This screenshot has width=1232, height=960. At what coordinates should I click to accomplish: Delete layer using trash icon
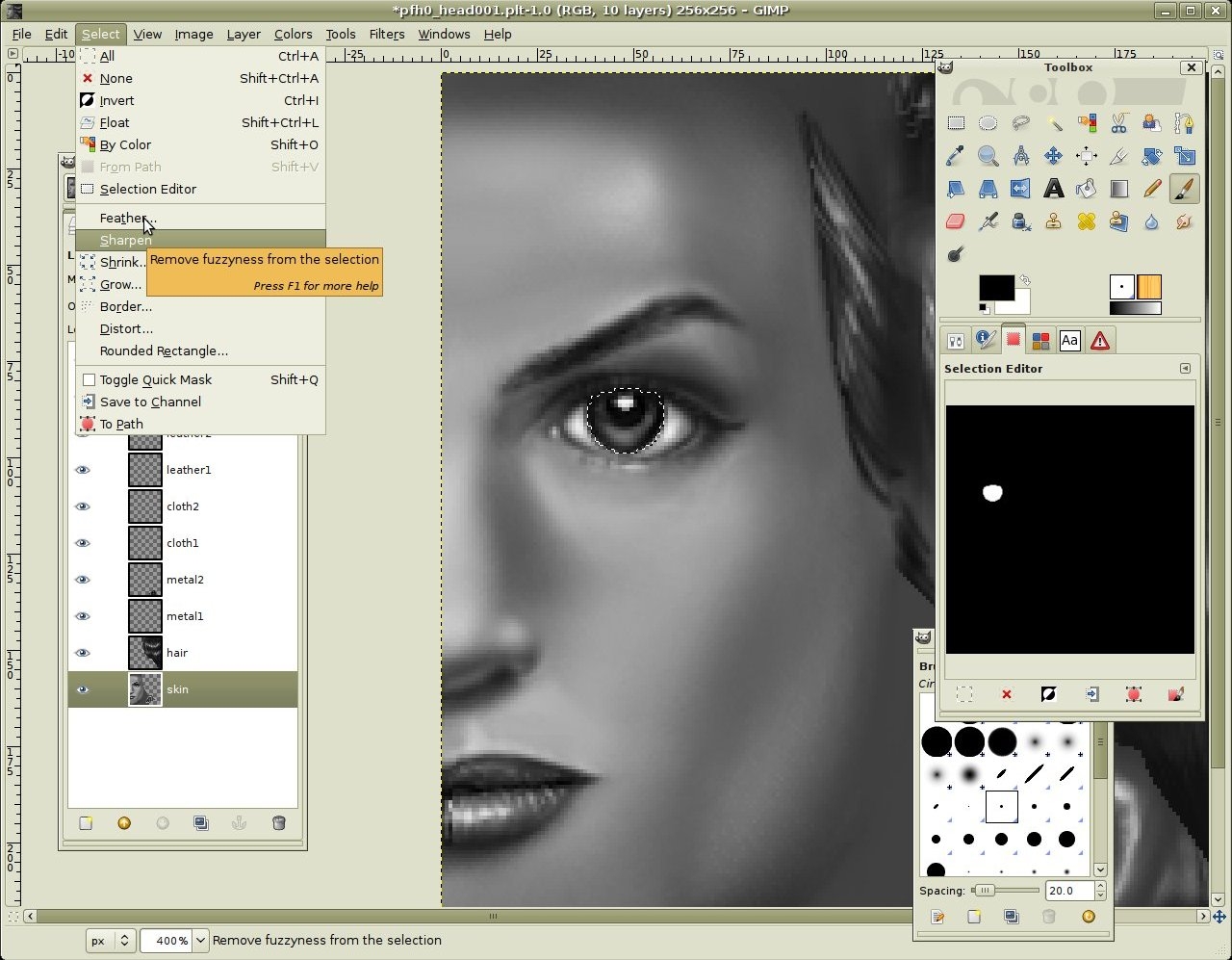(x=278, y=823)
